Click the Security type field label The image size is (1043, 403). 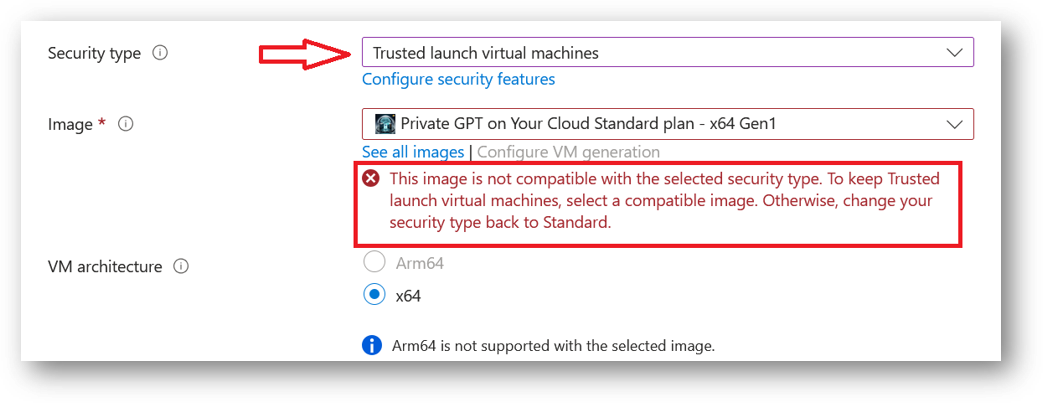[94, 53]
